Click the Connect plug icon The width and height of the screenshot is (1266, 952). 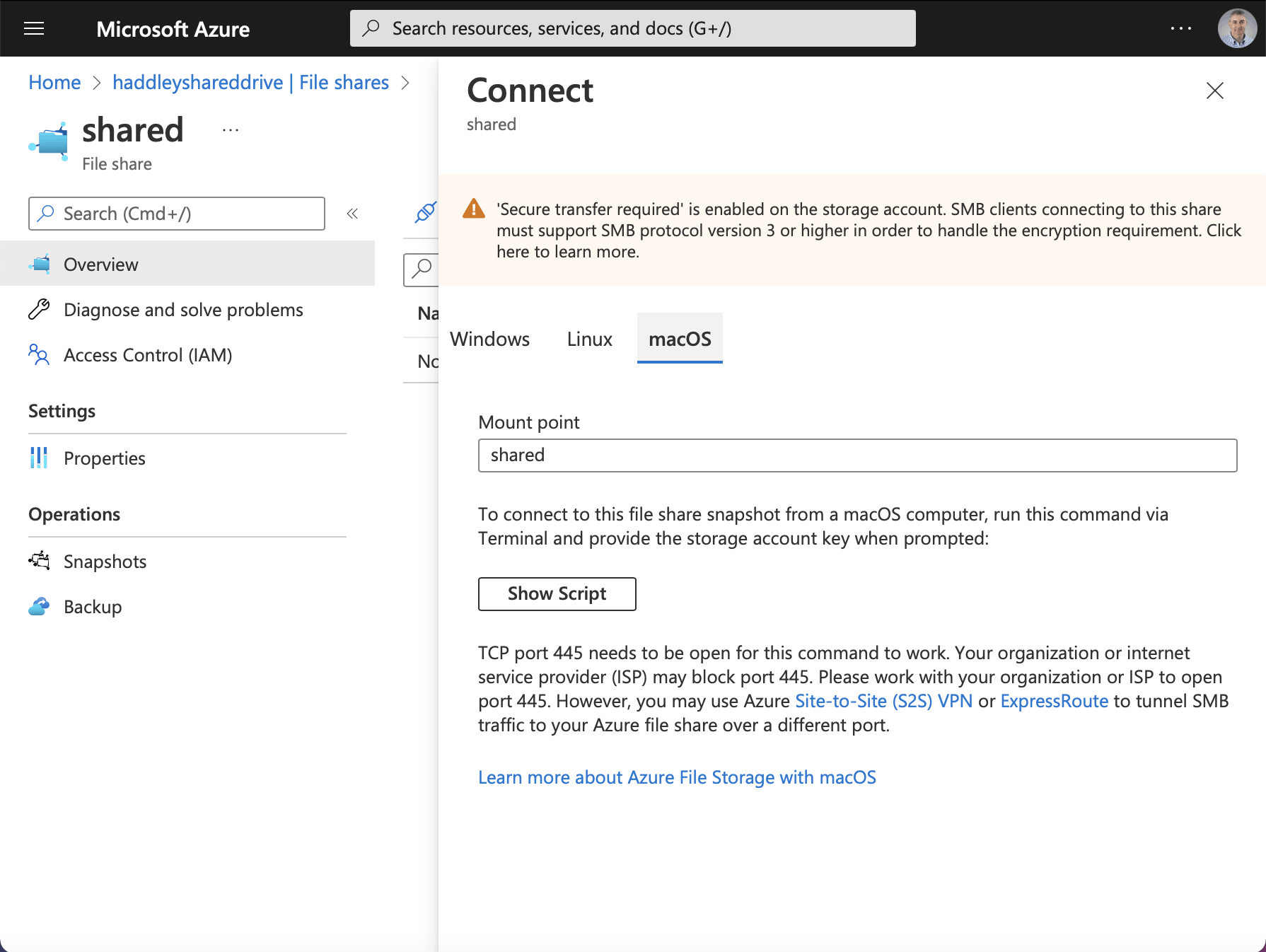[425, 211]
